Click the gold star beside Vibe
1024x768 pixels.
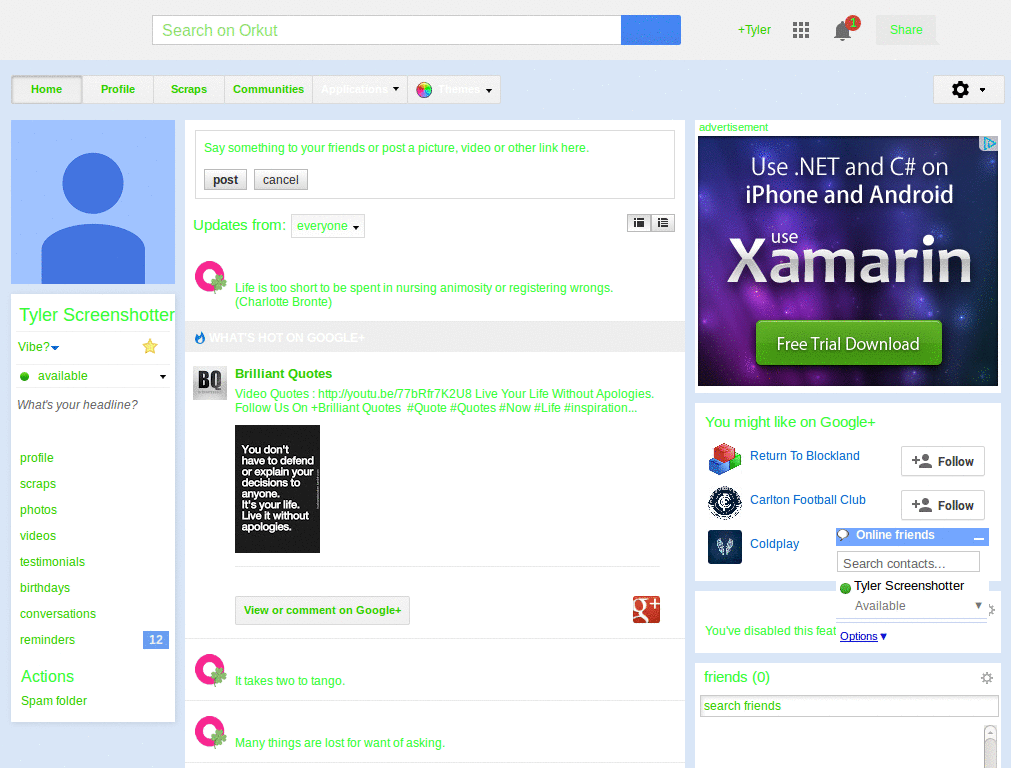point(150,346)
